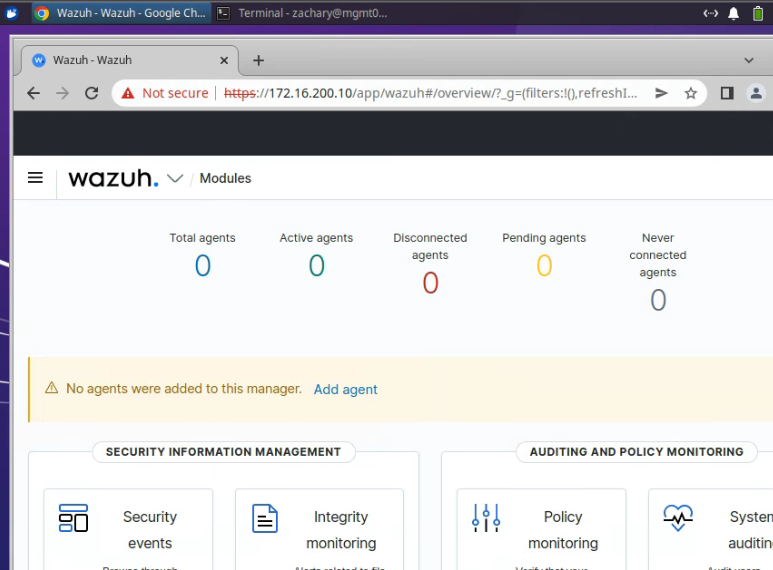The image size is (773, 570).
Task: Open the Policy monitoring sliders icon
Action: (x=486, y=518)
